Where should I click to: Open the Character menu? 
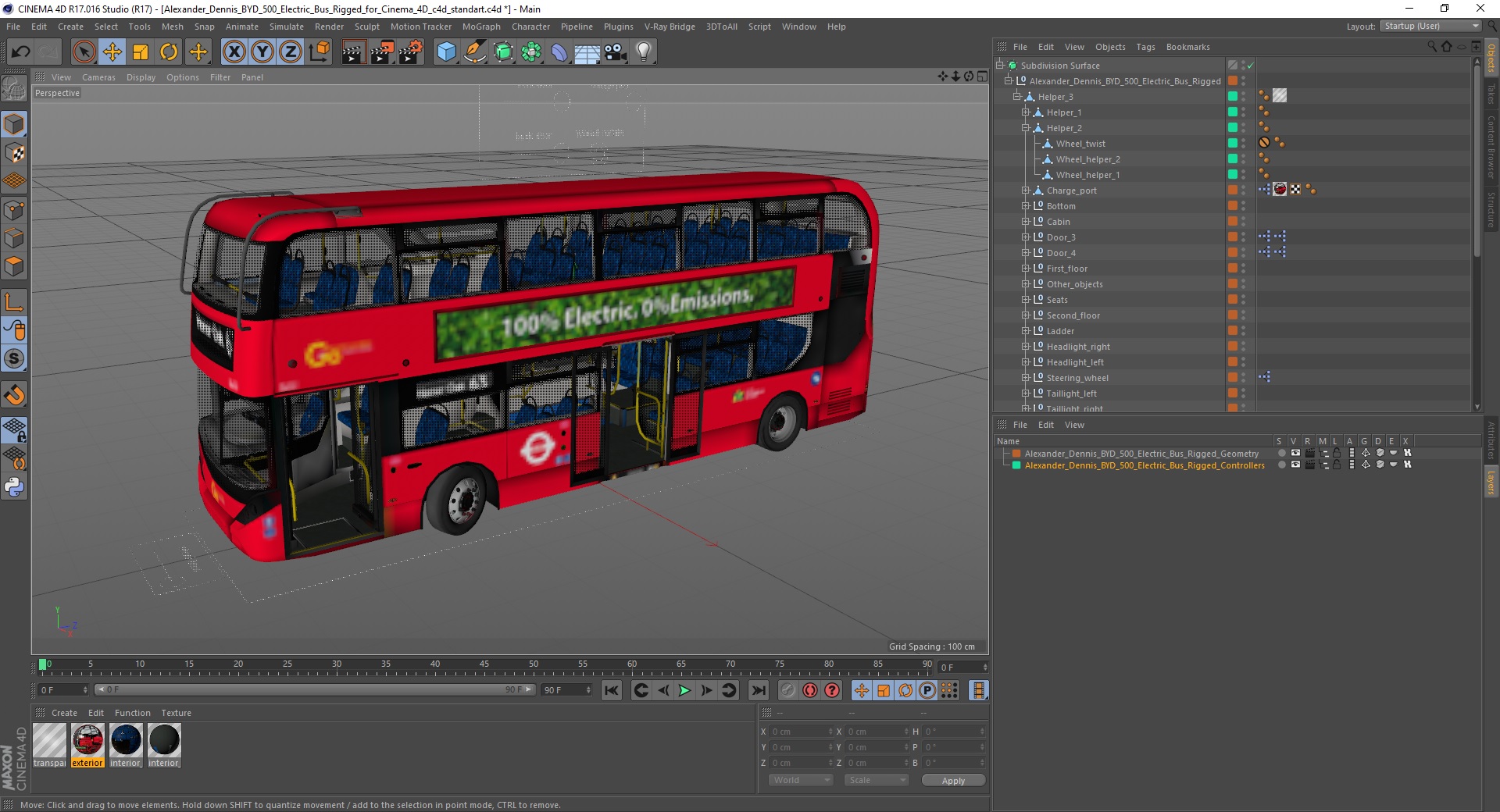coord(530,27)
